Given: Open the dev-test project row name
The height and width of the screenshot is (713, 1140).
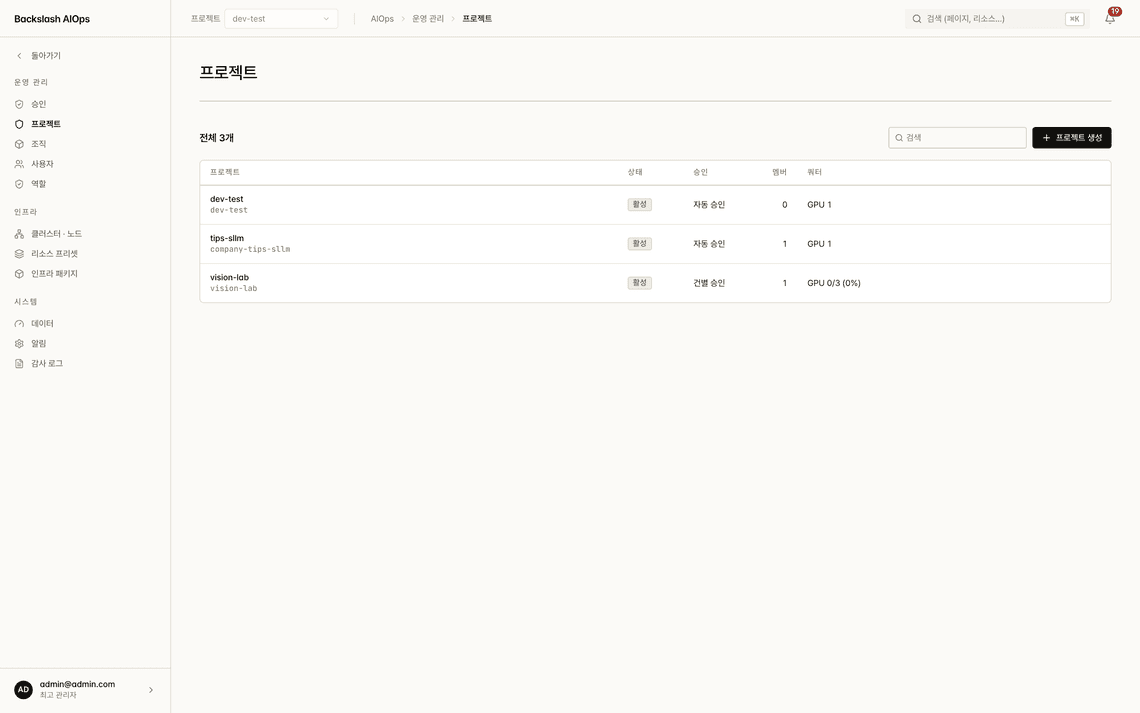Looking at the screenshot, I should (227, 199).
